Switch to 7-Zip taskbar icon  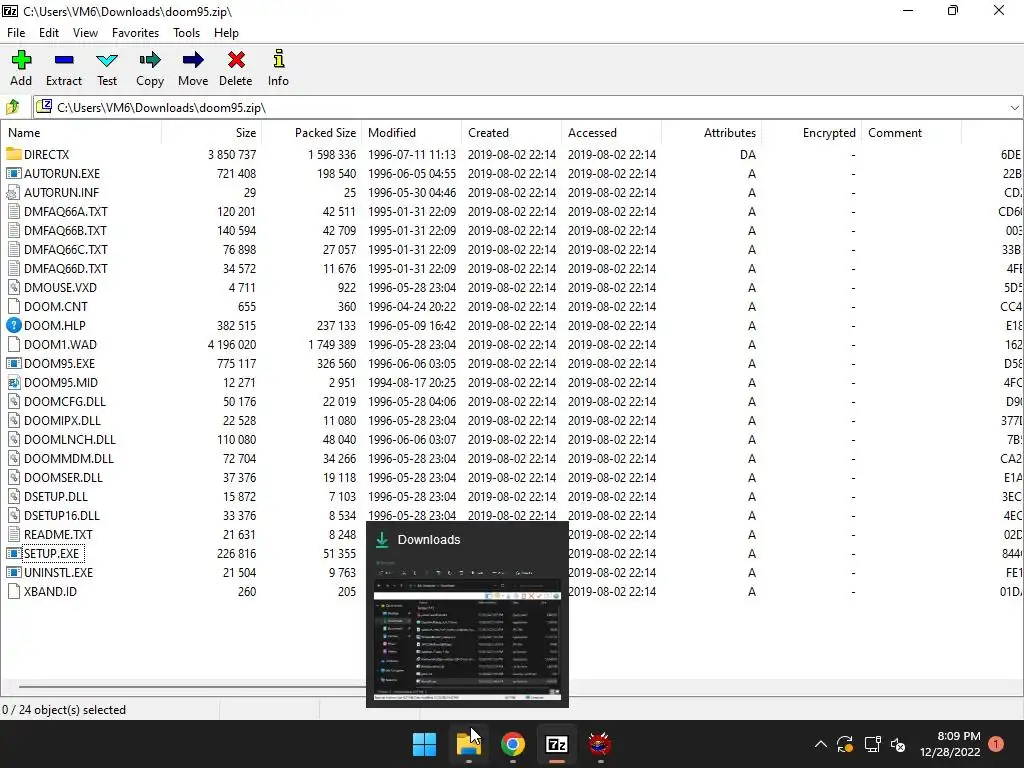pyautogui.click(x=556, y=744)
